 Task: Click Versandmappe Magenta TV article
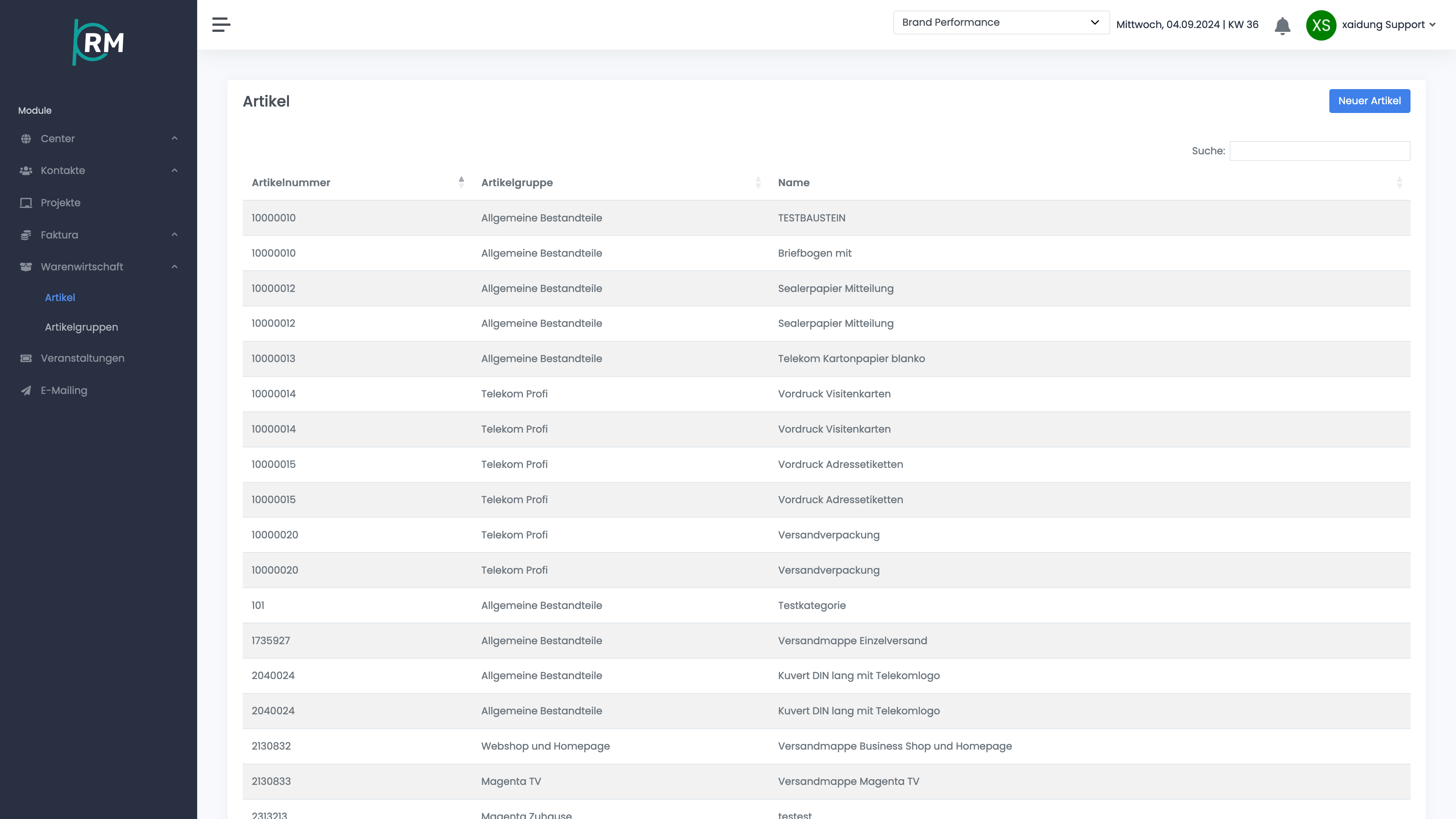coord(849,782)
